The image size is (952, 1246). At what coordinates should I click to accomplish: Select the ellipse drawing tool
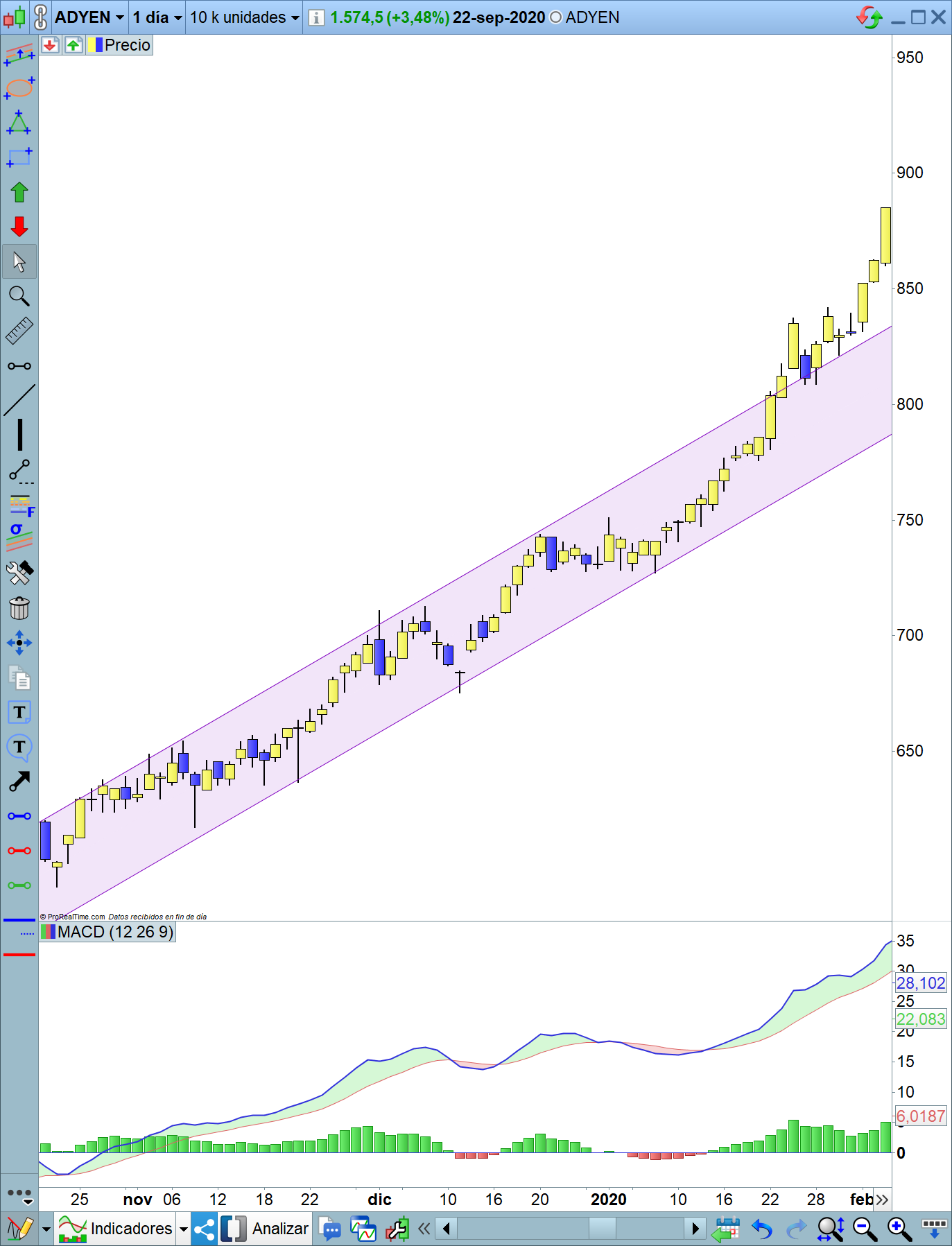click(19, 88)
